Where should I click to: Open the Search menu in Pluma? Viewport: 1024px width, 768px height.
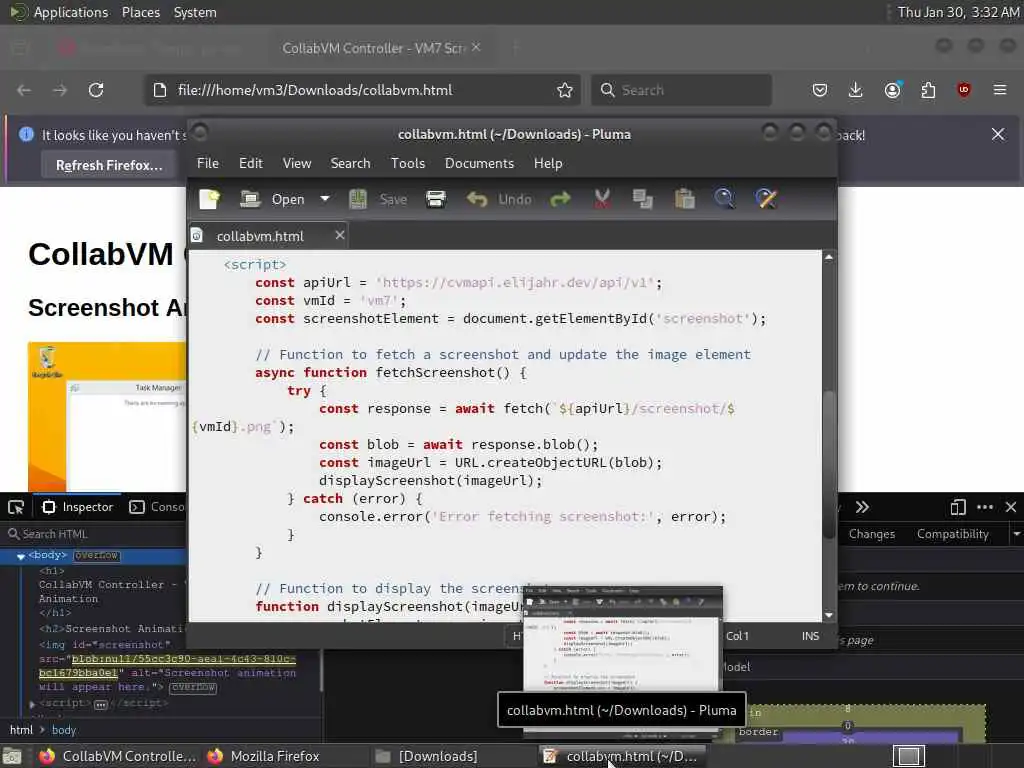point(350,163)
